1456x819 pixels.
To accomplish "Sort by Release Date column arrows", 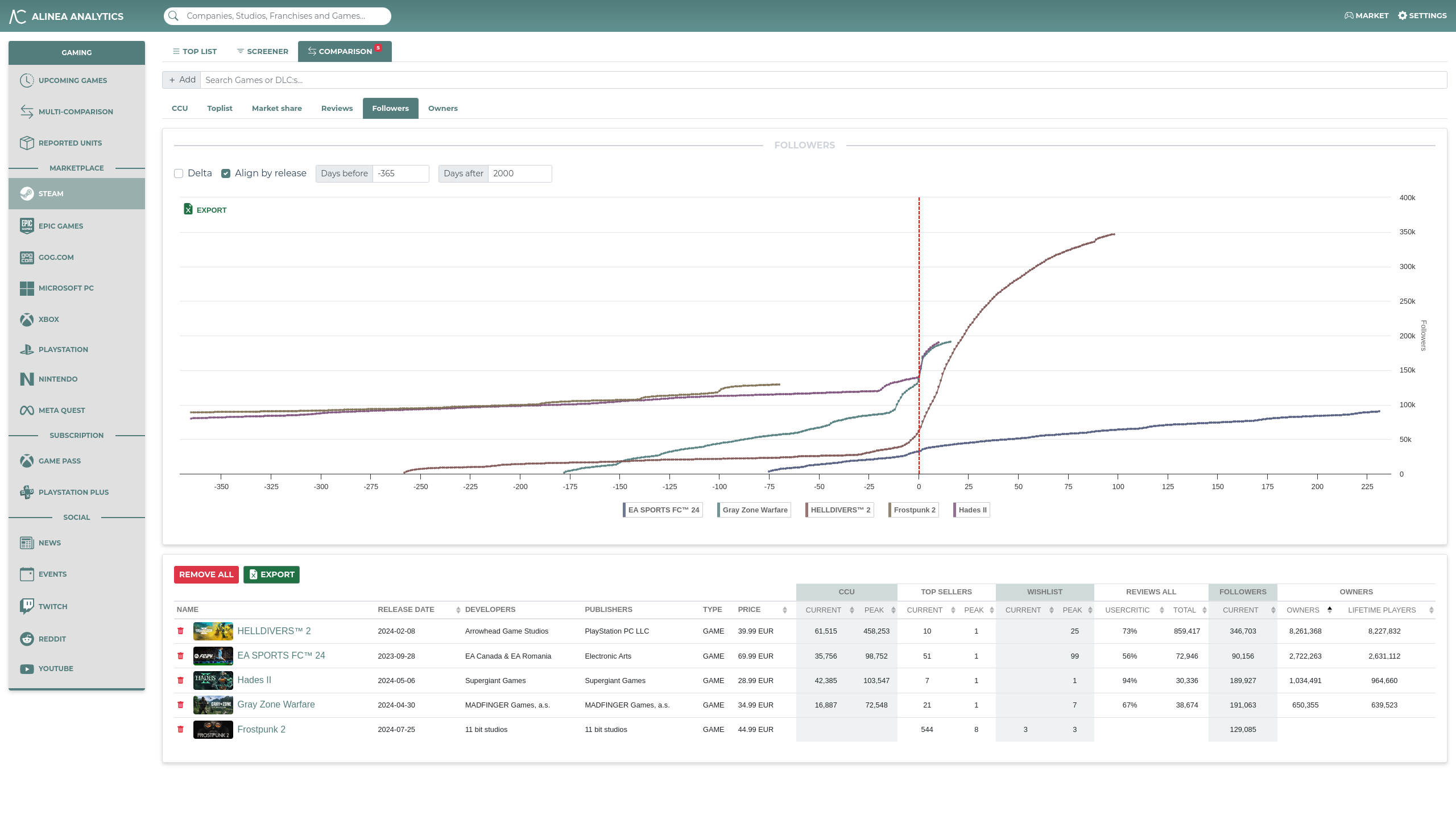I will (x=458, y=610).
